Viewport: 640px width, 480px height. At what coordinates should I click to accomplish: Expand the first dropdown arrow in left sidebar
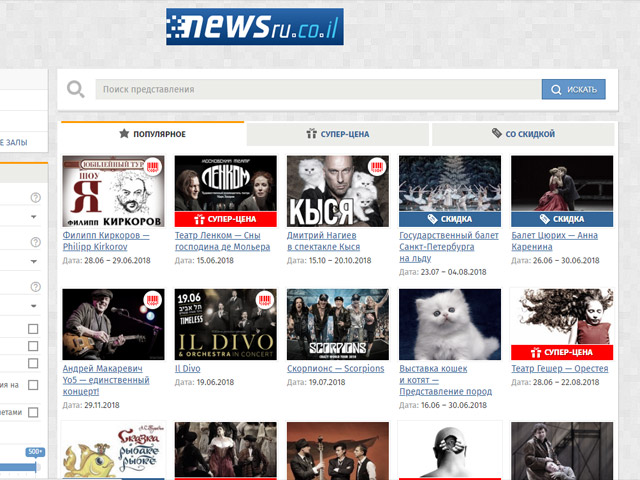click(34, 216)
